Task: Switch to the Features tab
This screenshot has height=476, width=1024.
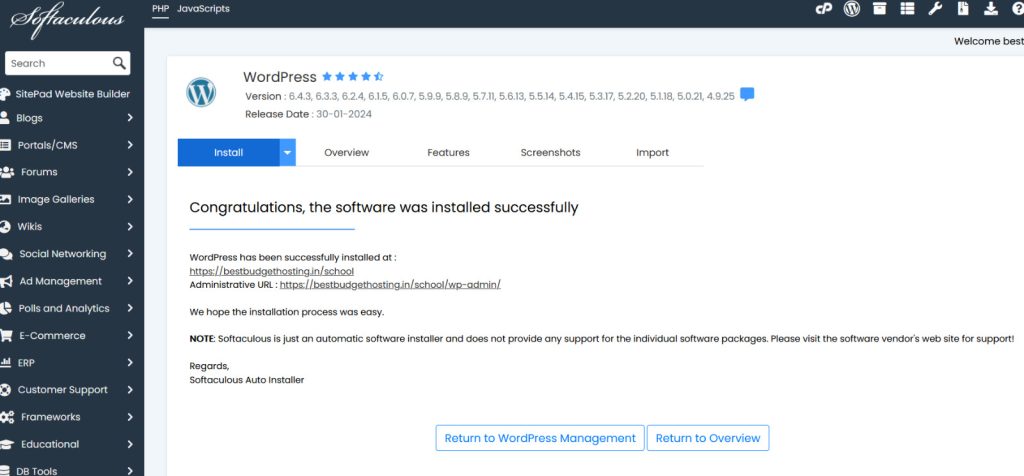Action: click(x=448, y=152)
